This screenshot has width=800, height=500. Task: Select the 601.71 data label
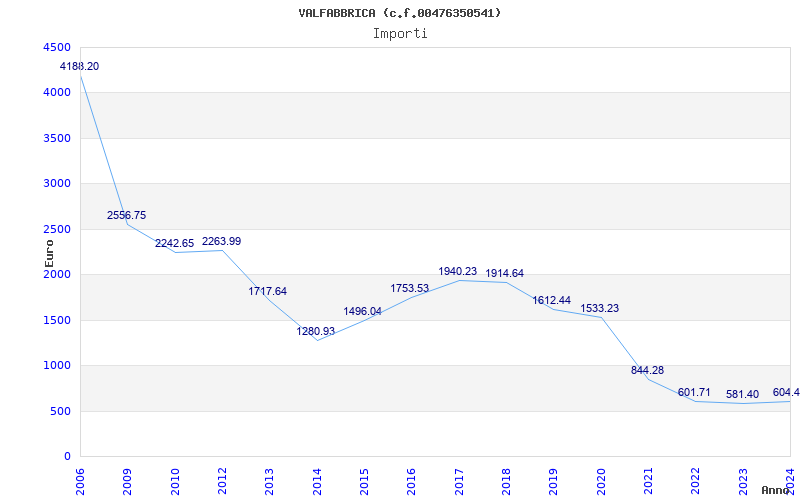tap(694, 392)
